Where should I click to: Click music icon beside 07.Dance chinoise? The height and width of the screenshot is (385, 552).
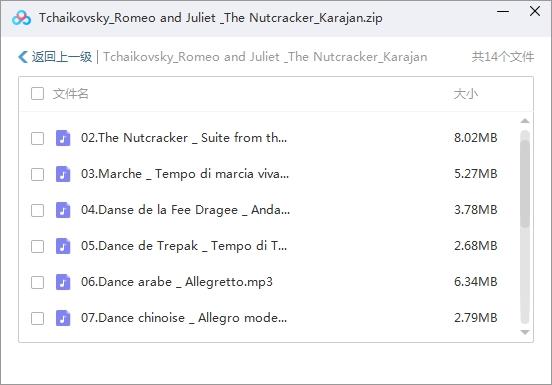(x=63, y=318)
